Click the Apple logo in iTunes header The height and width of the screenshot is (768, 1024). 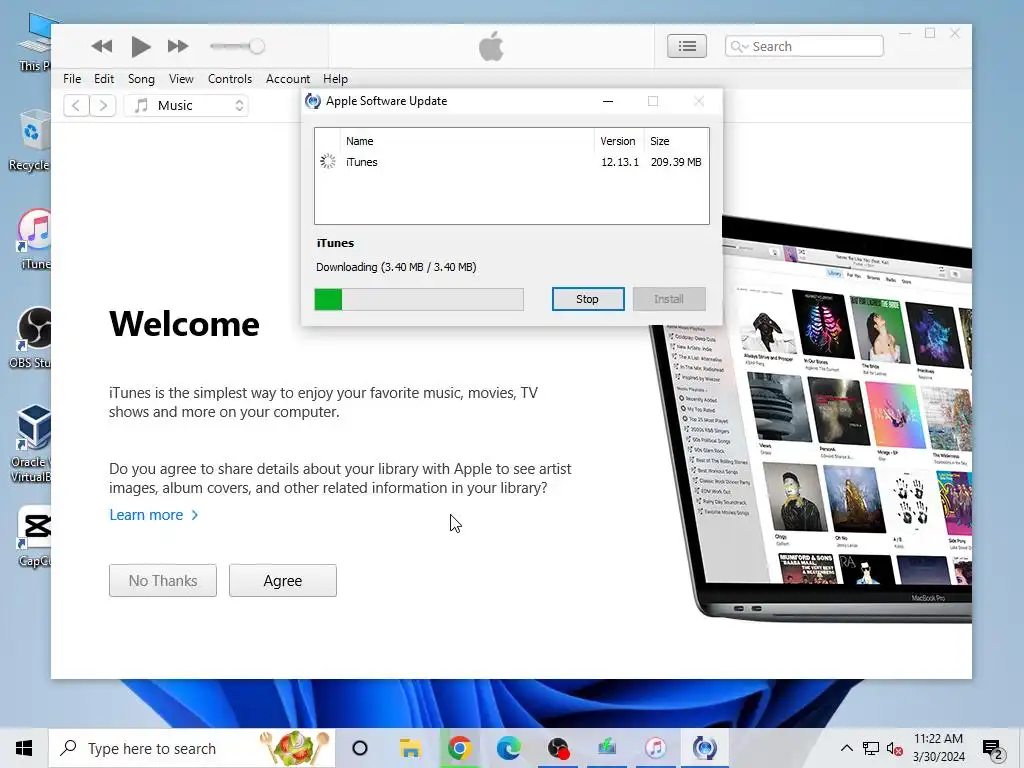491,46
